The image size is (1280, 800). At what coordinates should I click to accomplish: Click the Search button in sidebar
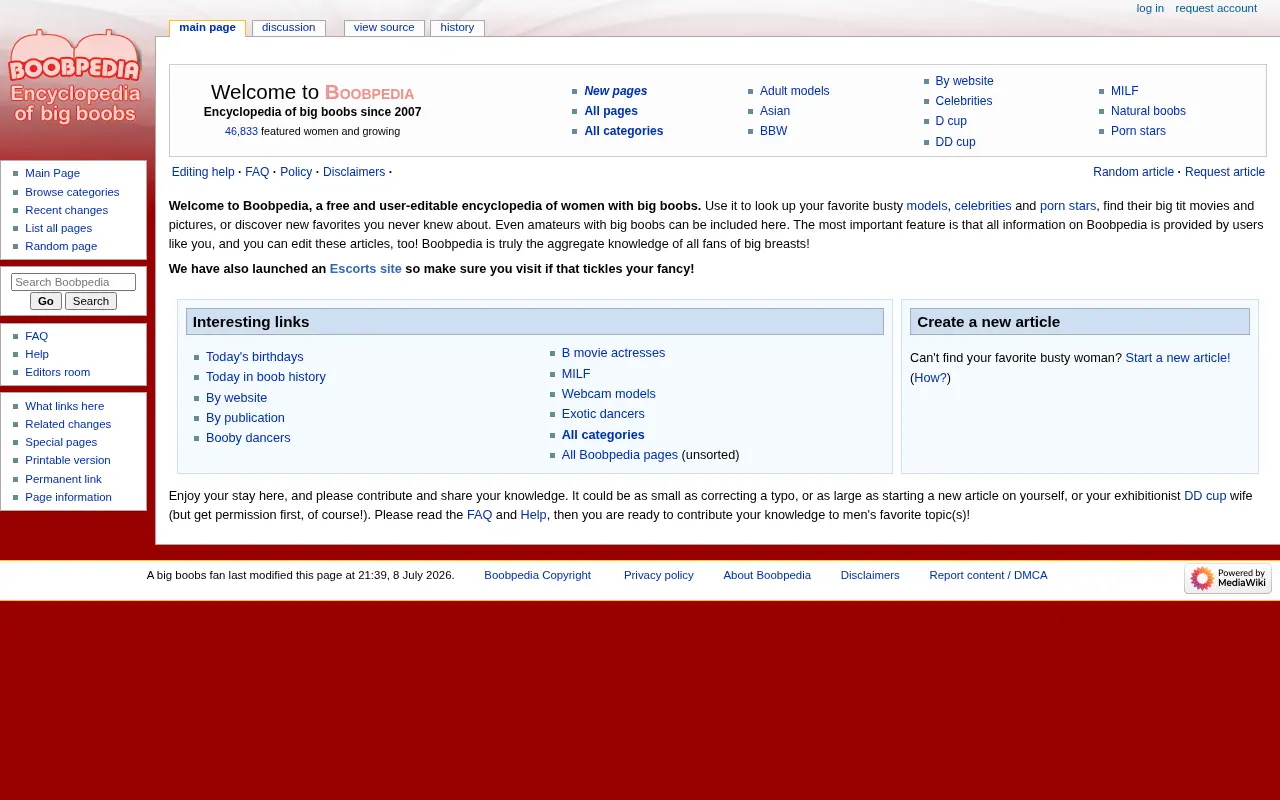click(x=91, y=301)
